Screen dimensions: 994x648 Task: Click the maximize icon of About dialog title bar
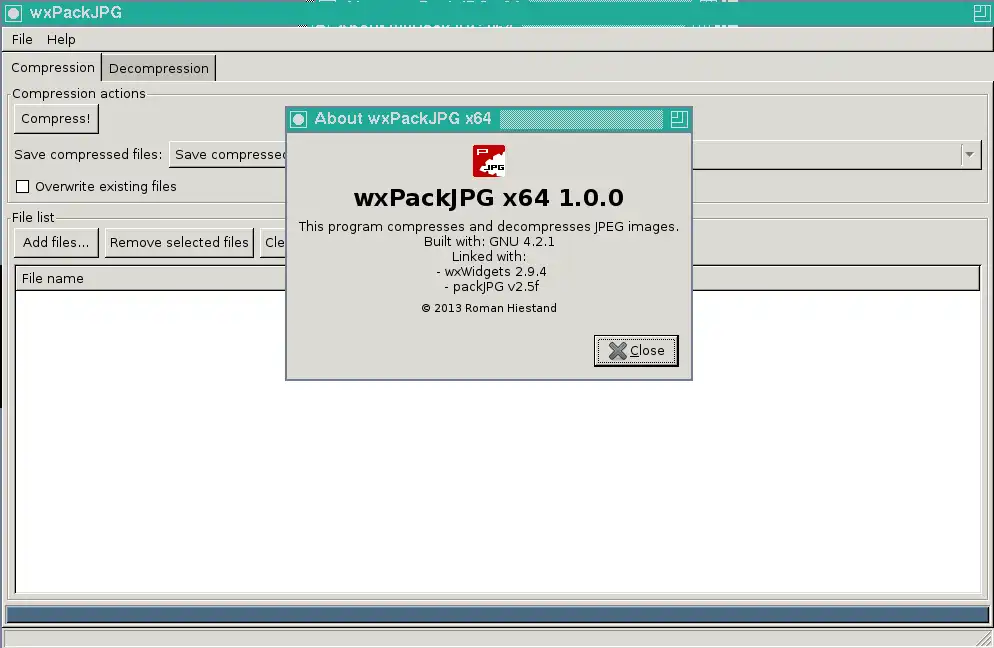tap(678, 119)
